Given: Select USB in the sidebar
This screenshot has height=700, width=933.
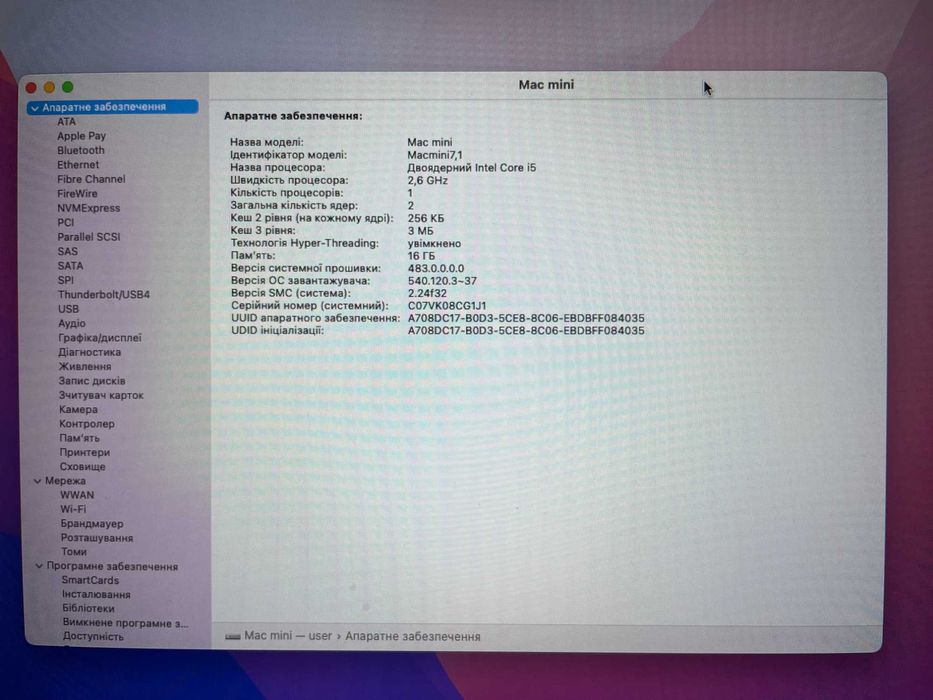Looking at the screenshot, I should pos(68,308).
